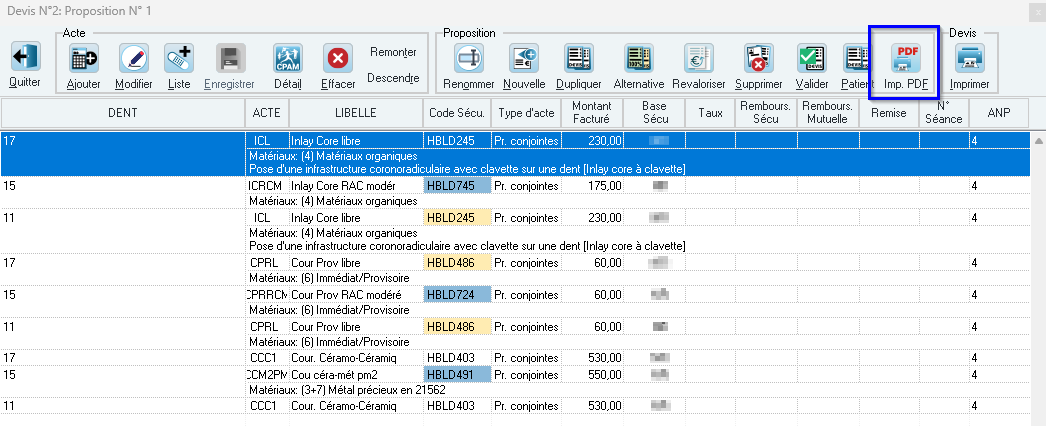Click the Revaloriser euro icon
The image size is (1046, 426).
tap(698, 59)
